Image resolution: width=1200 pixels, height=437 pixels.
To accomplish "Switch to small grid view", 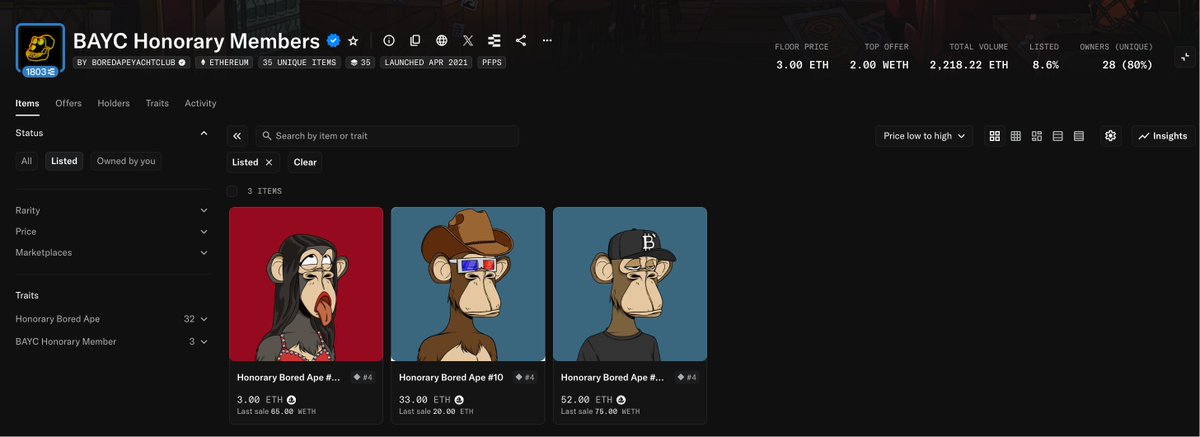I will pyautogui.click(x=1016, y=136).
